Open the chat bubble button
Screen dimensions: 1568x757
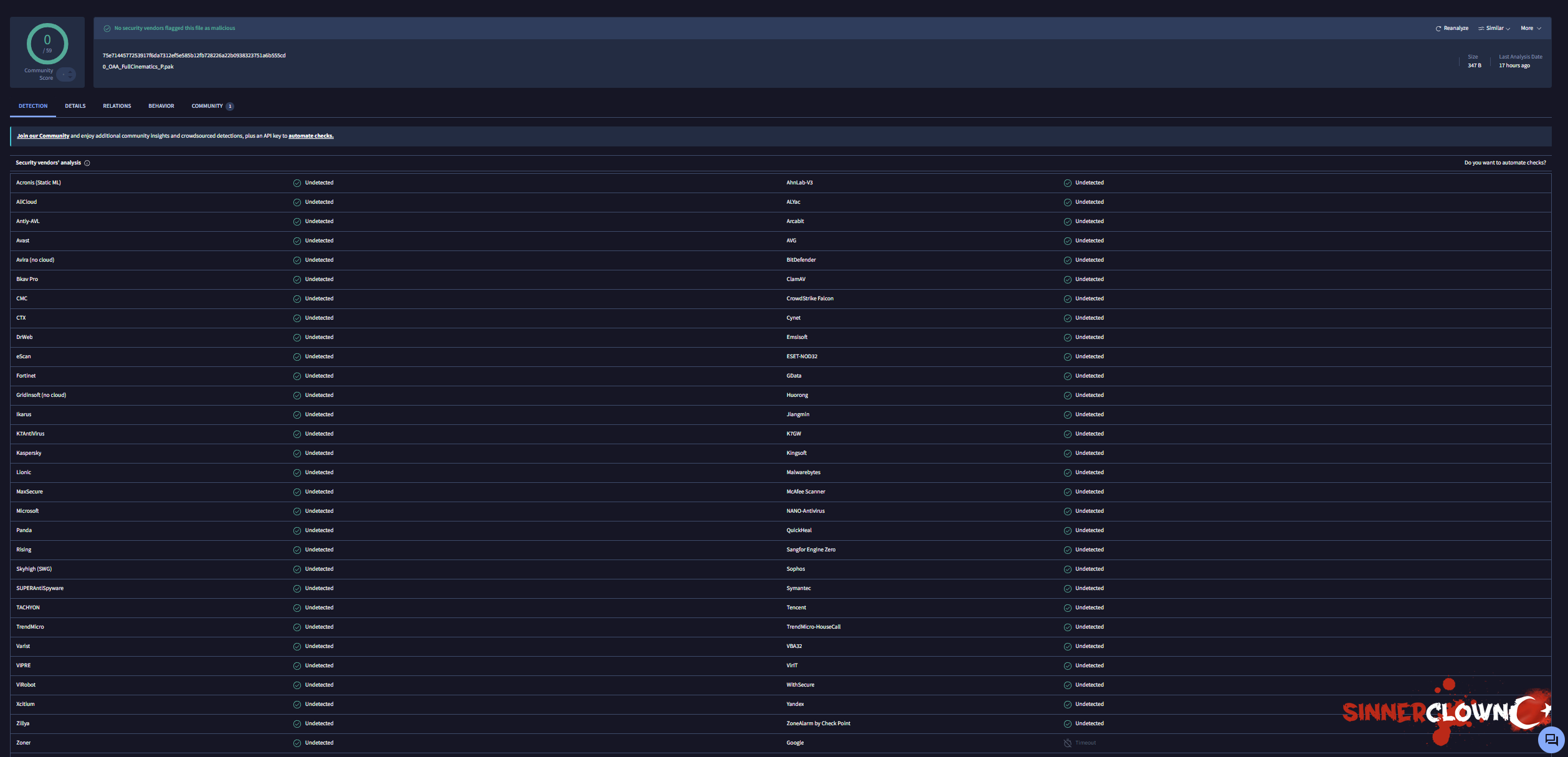[1551, 740]
